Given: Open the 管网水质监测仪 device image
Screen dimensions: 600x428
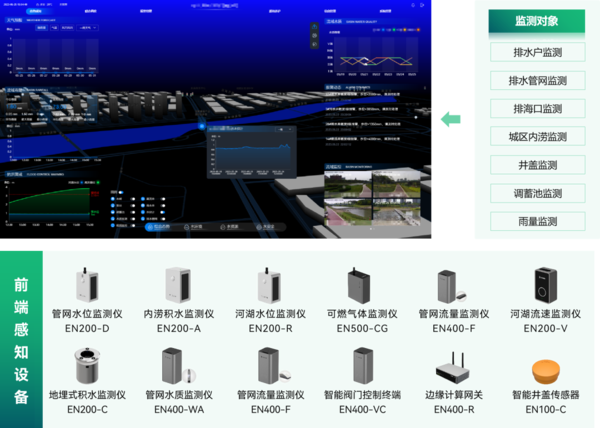Looking at the screenshot, I should (178, 366).
